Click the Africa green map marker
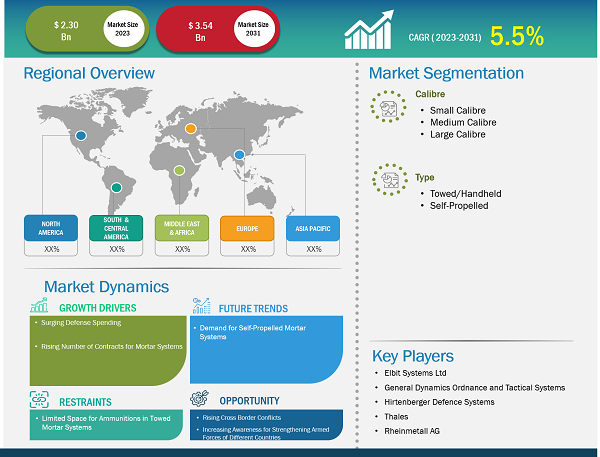Screen dimensions: 600x457 coord(179,170)
